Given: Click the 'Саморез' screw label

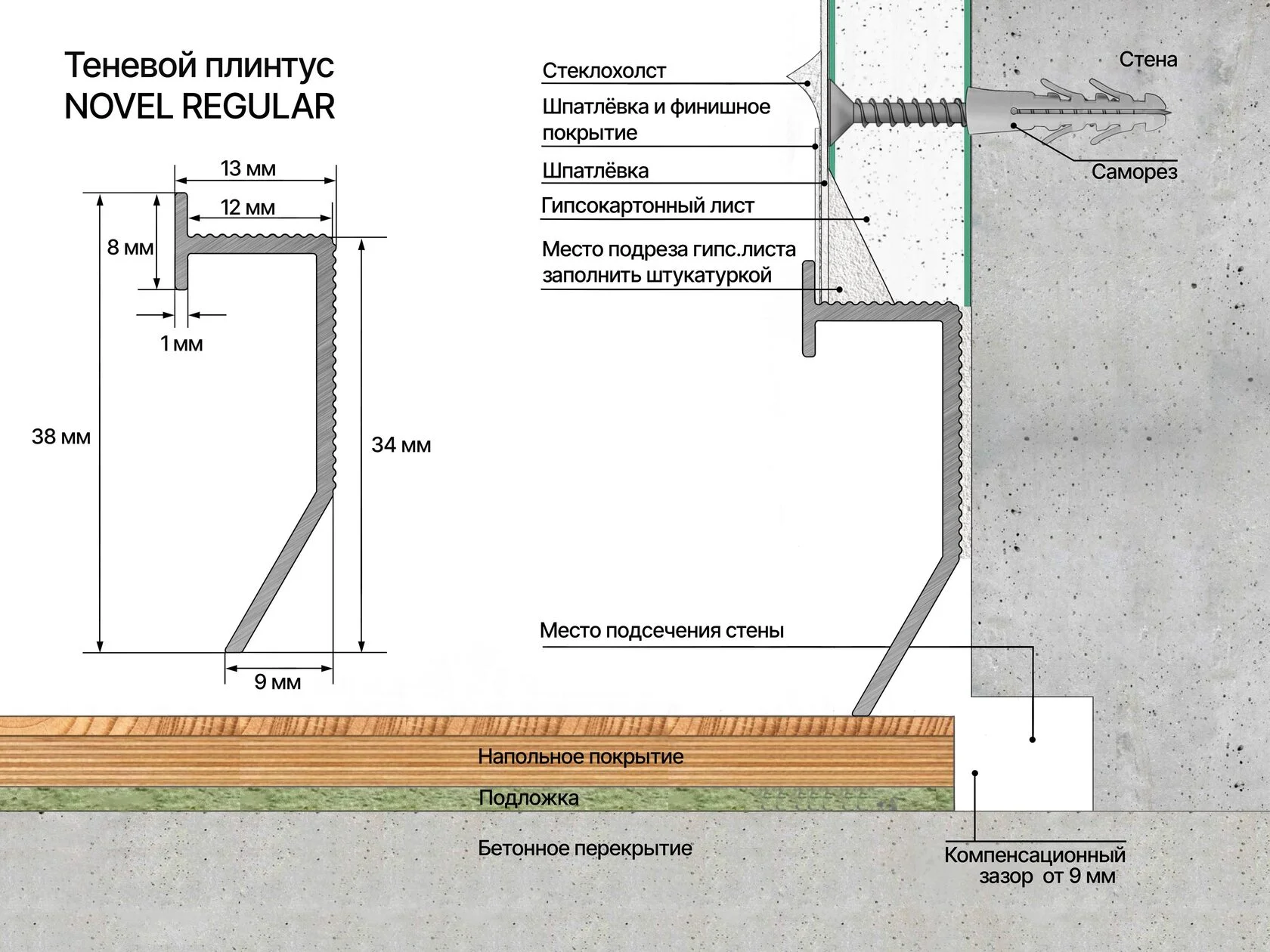Looking at the screenshot, I should click(x=1134, y=172).
